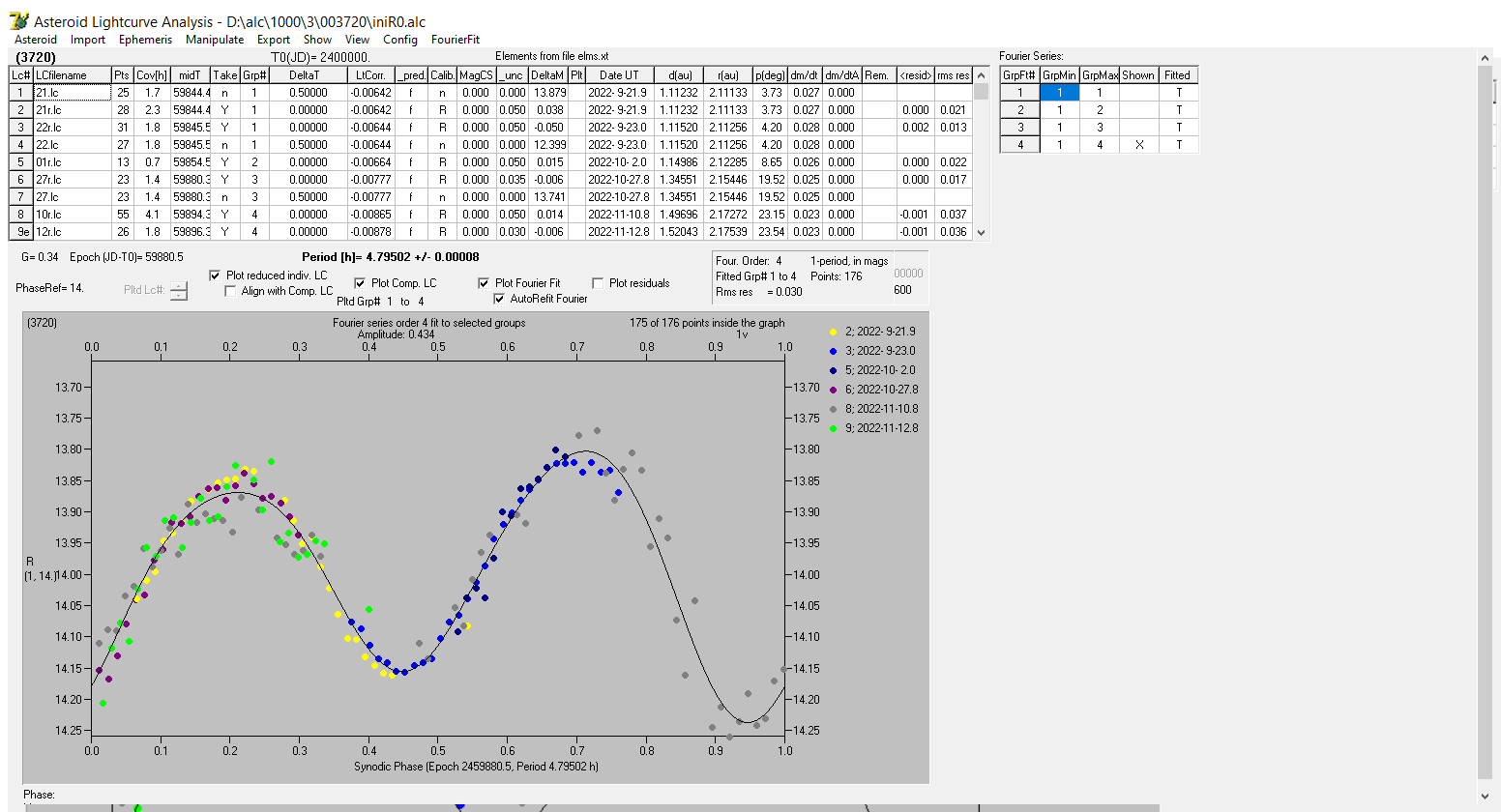
Task: Click the Rms res = 0.030 text
Action: [759, 292]
